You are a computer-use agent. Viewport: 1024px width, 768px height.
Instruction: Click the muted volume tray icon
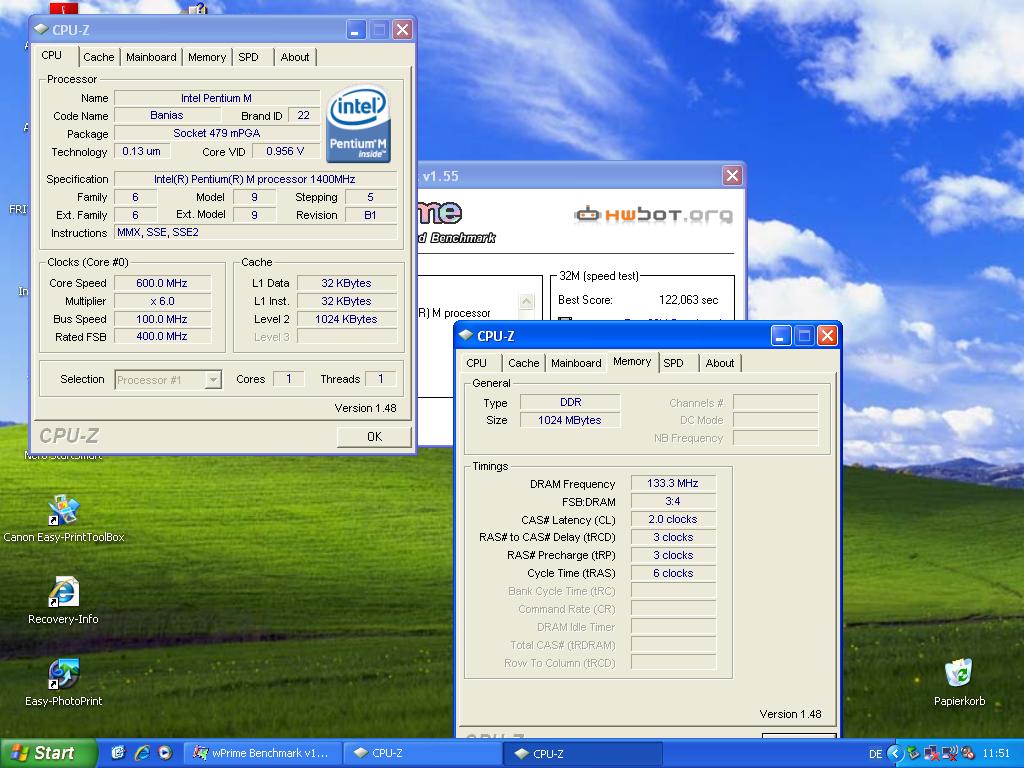[967, 754]
